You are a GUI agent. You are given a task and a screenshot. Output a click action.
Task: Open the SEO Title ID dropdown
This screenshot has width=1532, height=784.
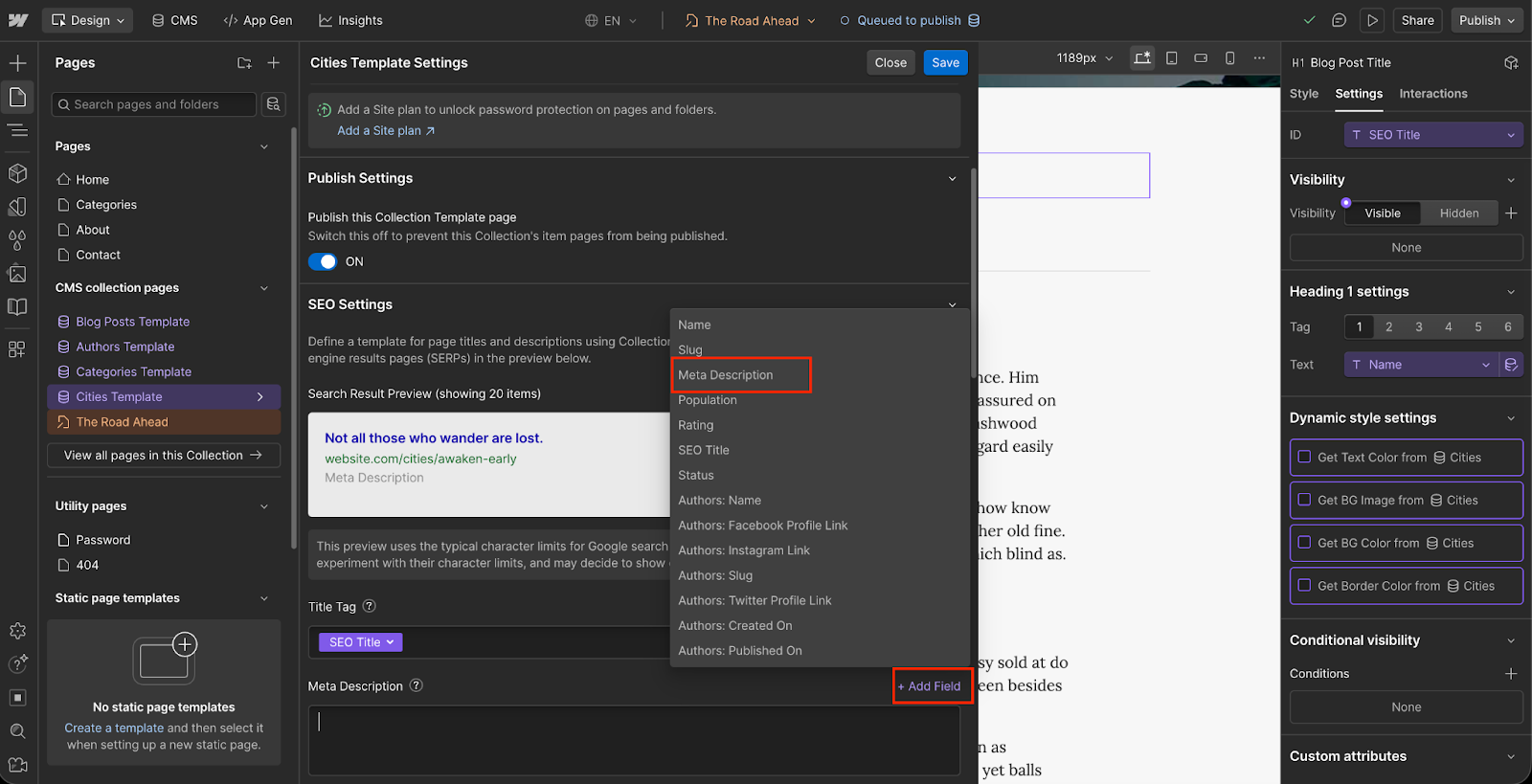[x=1433, y=135]
